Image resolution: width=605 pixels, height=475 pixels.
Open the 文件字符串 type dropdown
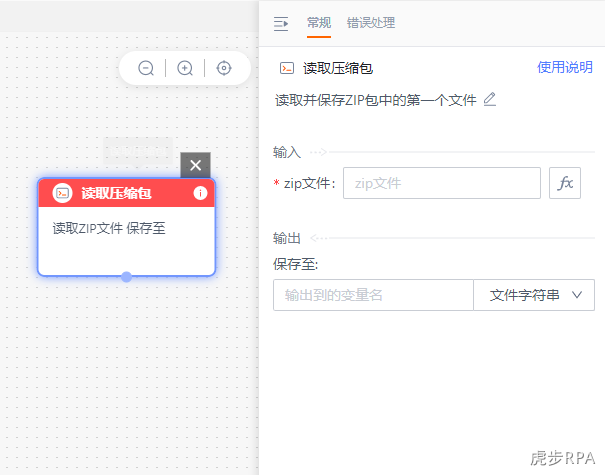coord(534,295)
